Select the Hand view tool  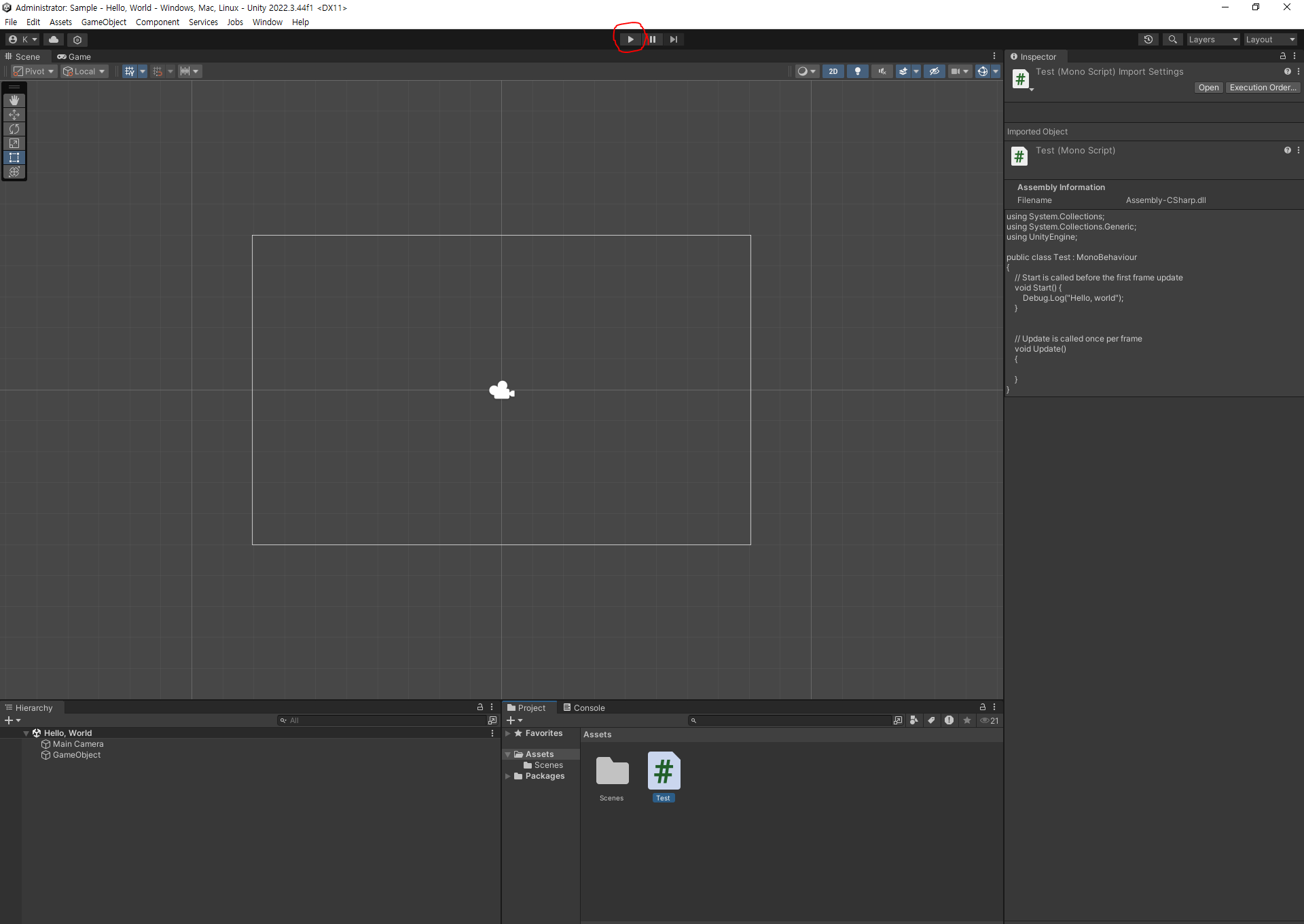(x=14, y=100)
